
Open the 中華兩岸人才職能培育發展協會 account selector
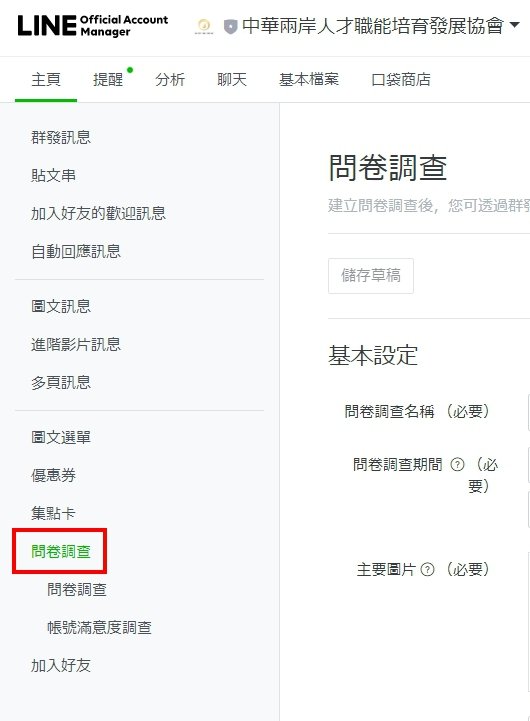372,26
